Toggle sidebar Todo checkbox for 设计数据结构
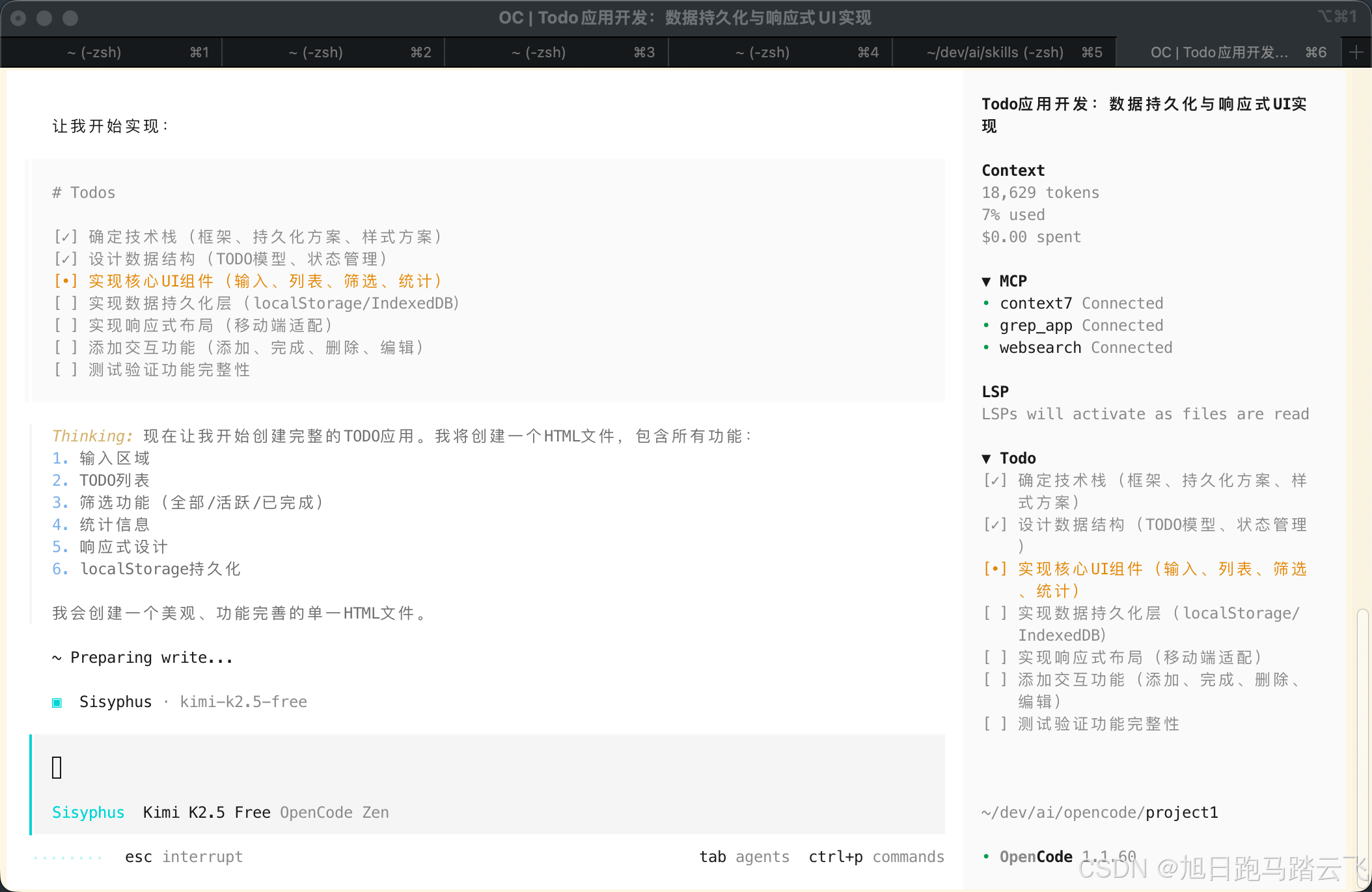 [995, 524]
